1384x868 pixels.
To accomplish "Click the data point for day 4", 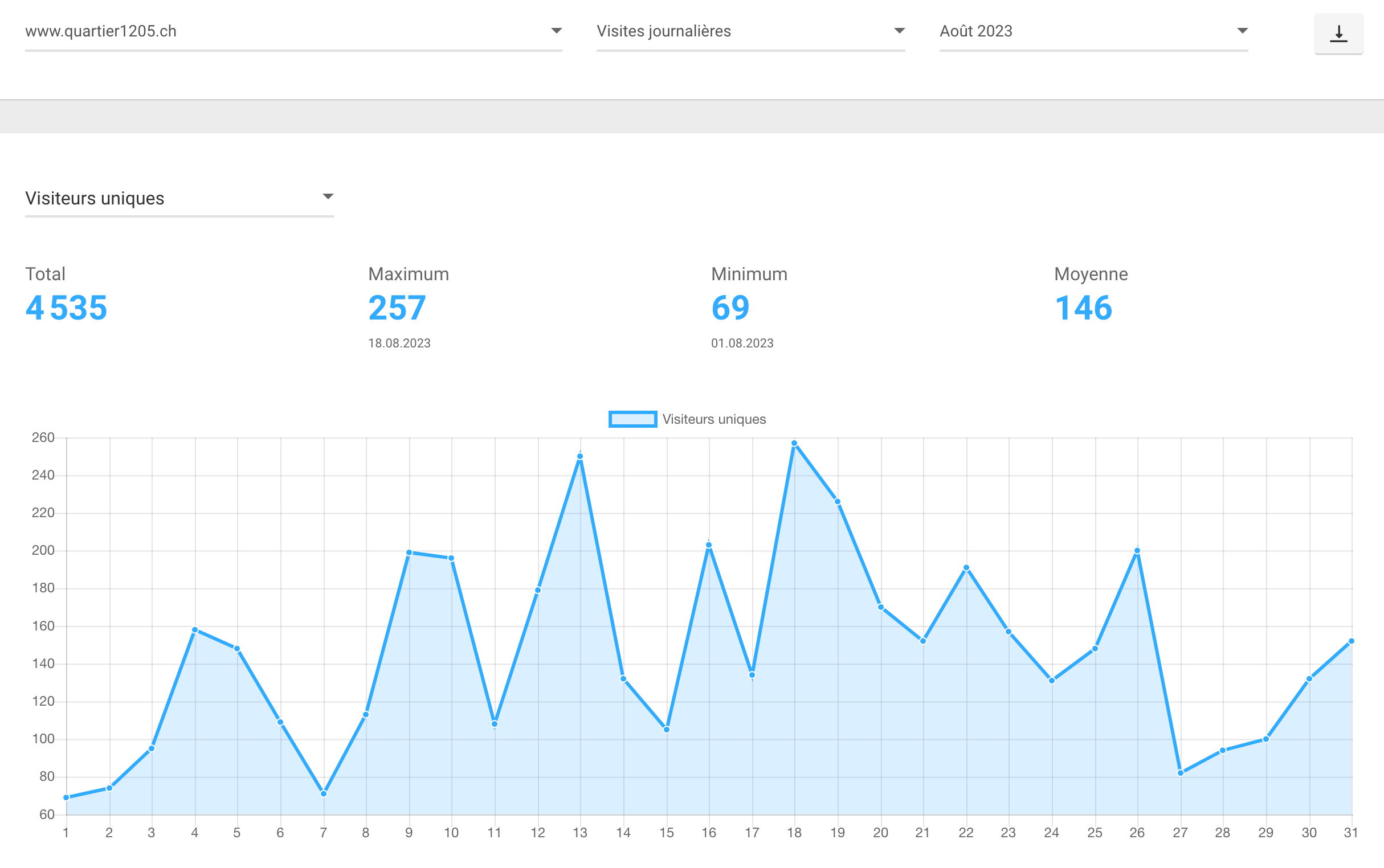I will click(x=195, y=630).
